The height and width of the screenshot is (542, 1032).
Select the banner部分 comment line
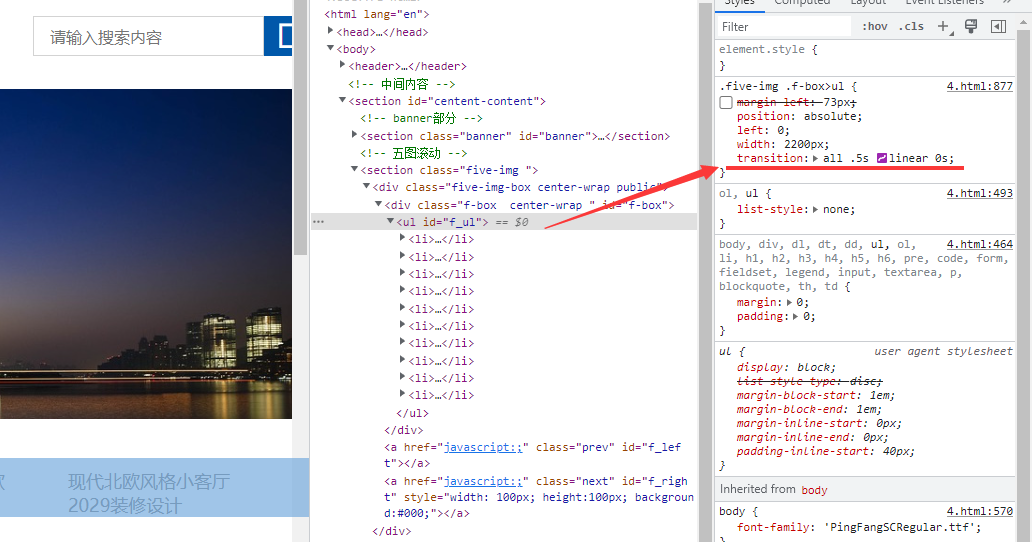pos(421,118)
